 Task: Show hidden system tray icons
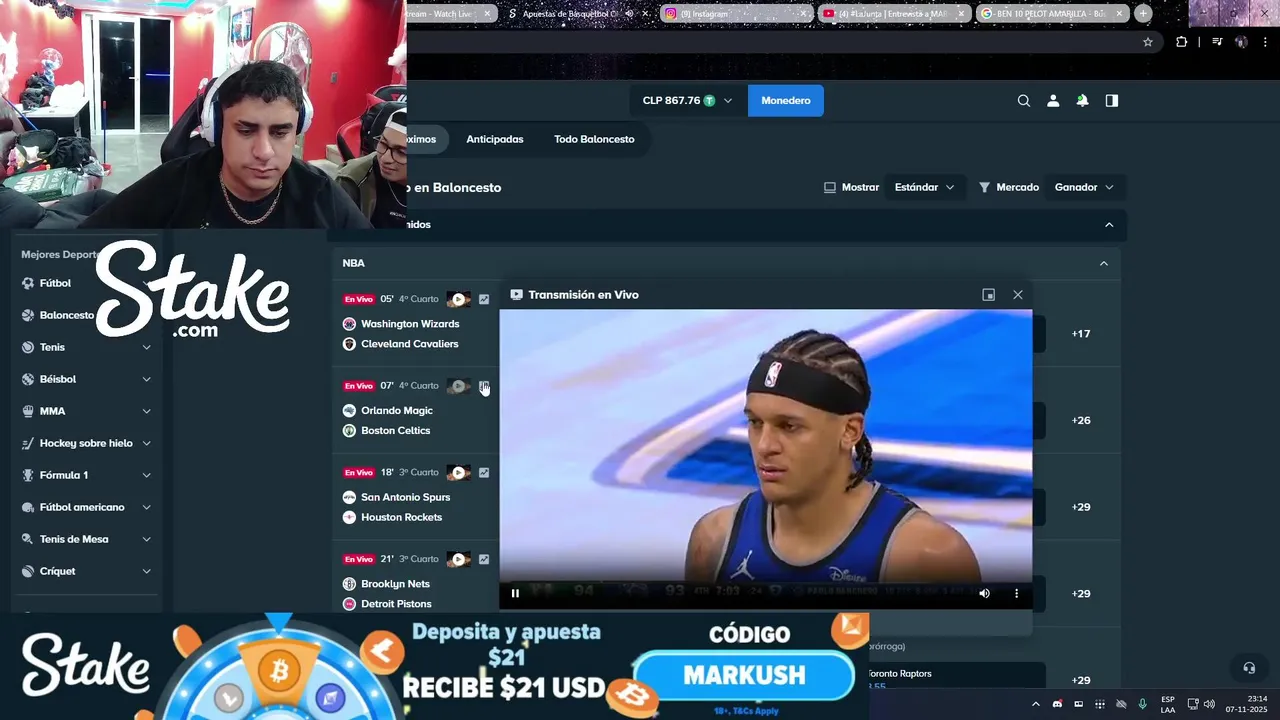click(x=1036, y=704)
